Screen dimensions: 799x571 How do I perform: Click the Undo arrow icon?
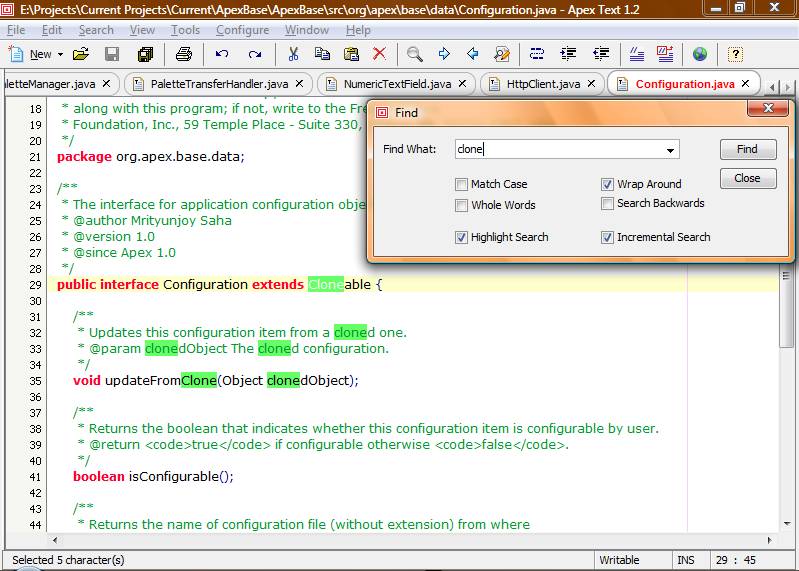pos(222,54)
